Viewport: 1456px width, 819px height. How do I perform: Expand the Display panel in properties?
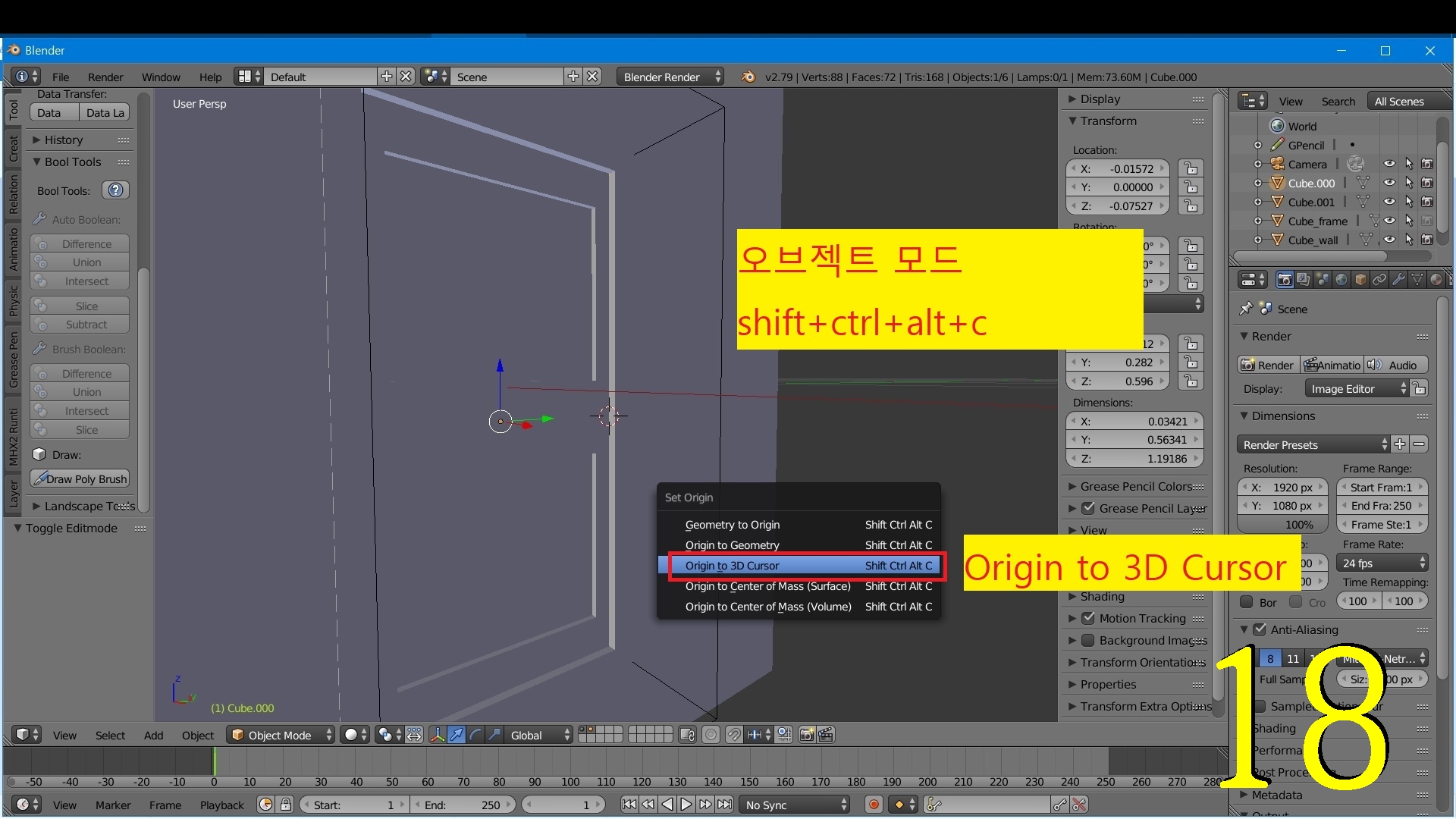pyautogui.click(x=1100, y=99)
